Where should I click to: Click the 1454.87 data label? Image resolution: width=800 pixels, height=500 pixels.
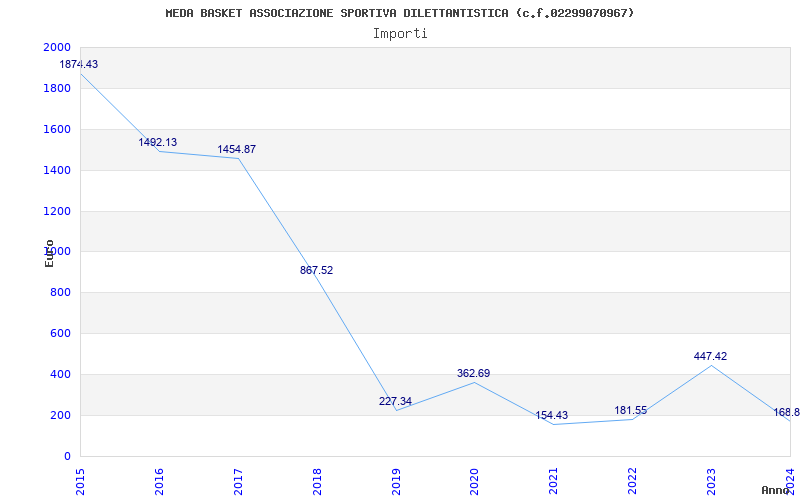pos(237,149)
